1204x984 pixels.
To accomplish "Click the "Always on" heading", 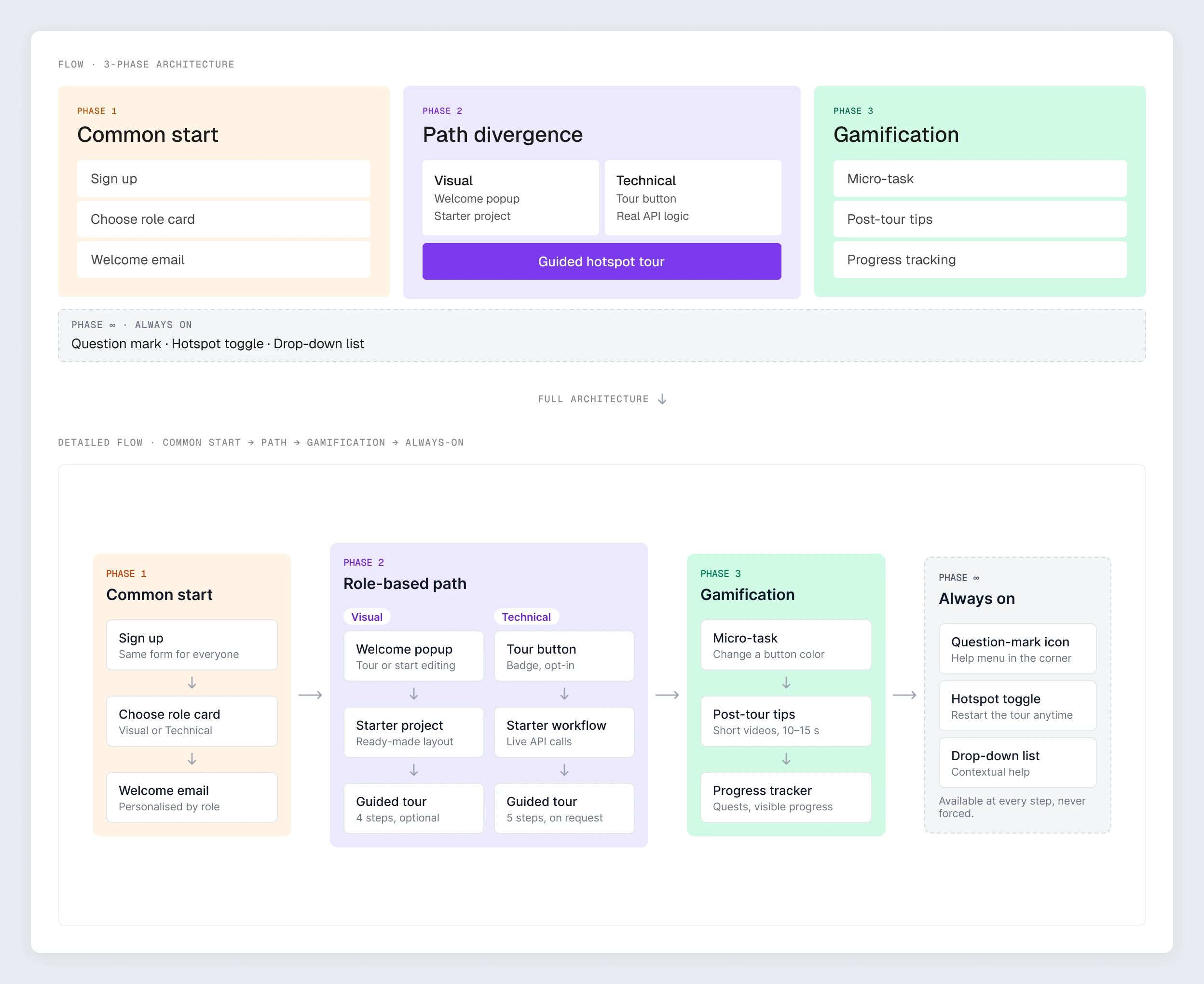I will [977, 599].
